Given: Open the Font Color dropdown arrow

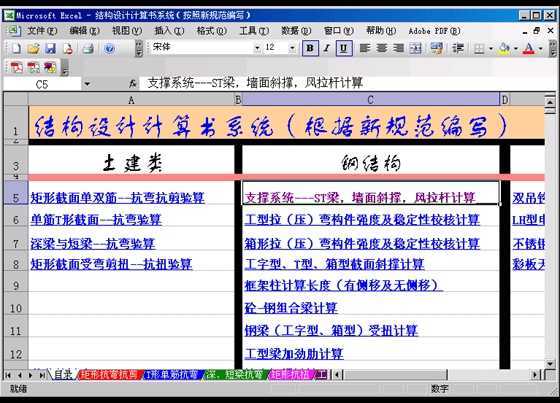Looking at the screenshot, I should pos(541,49).
